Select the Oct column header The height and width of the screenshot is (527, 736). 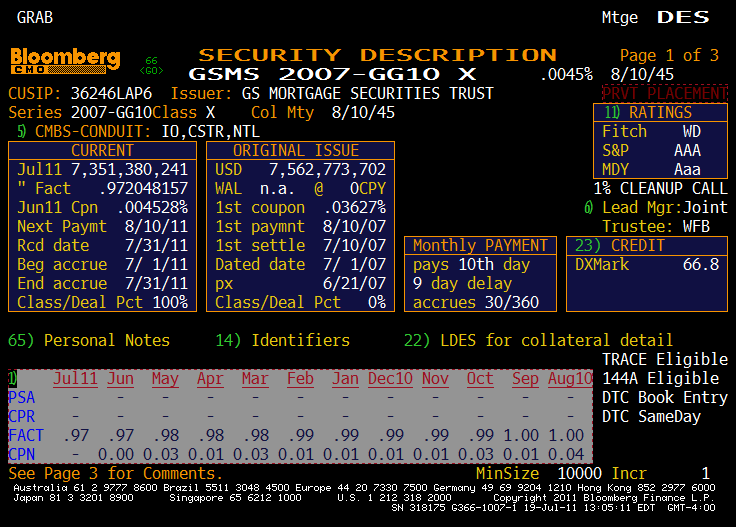480,379
